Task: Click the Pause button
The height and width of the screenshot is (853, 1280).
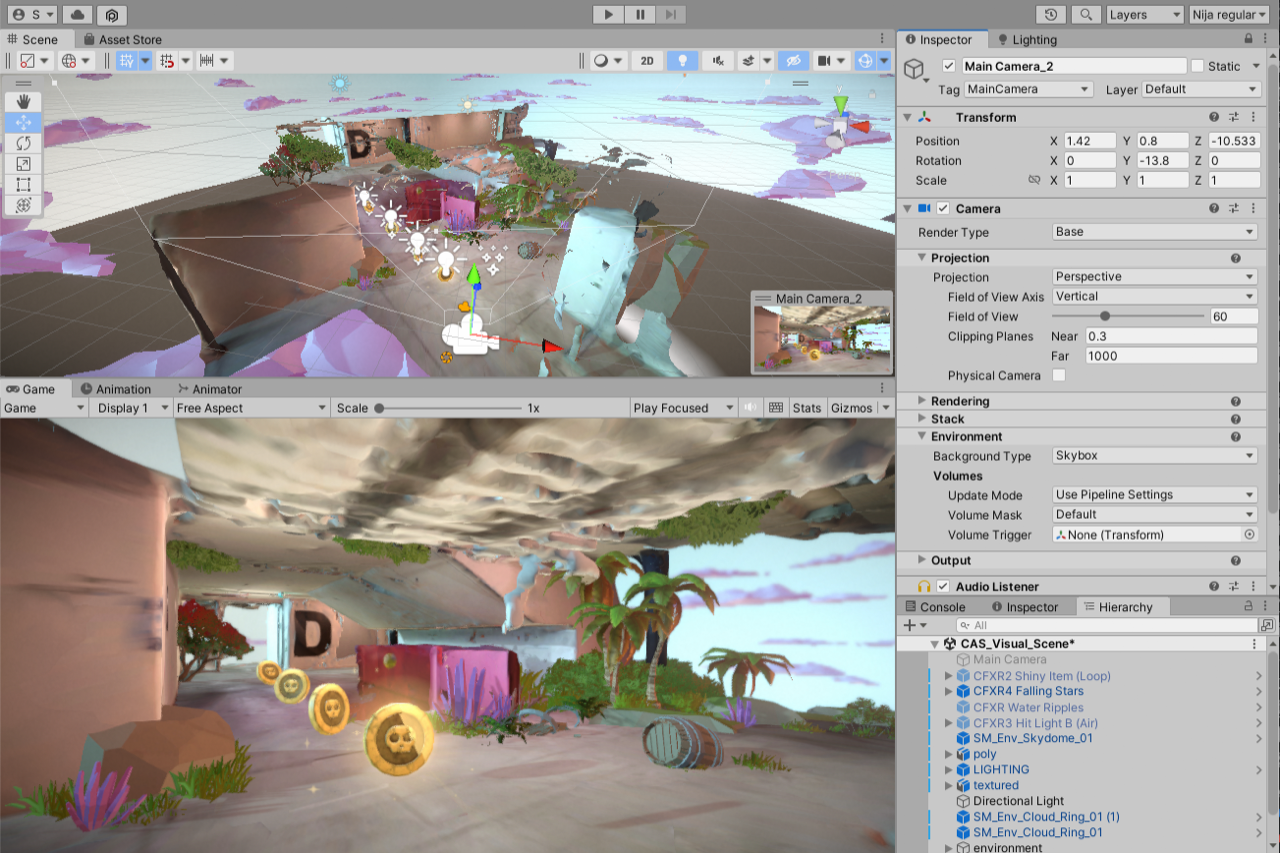Action: click(x=639, y=14)
